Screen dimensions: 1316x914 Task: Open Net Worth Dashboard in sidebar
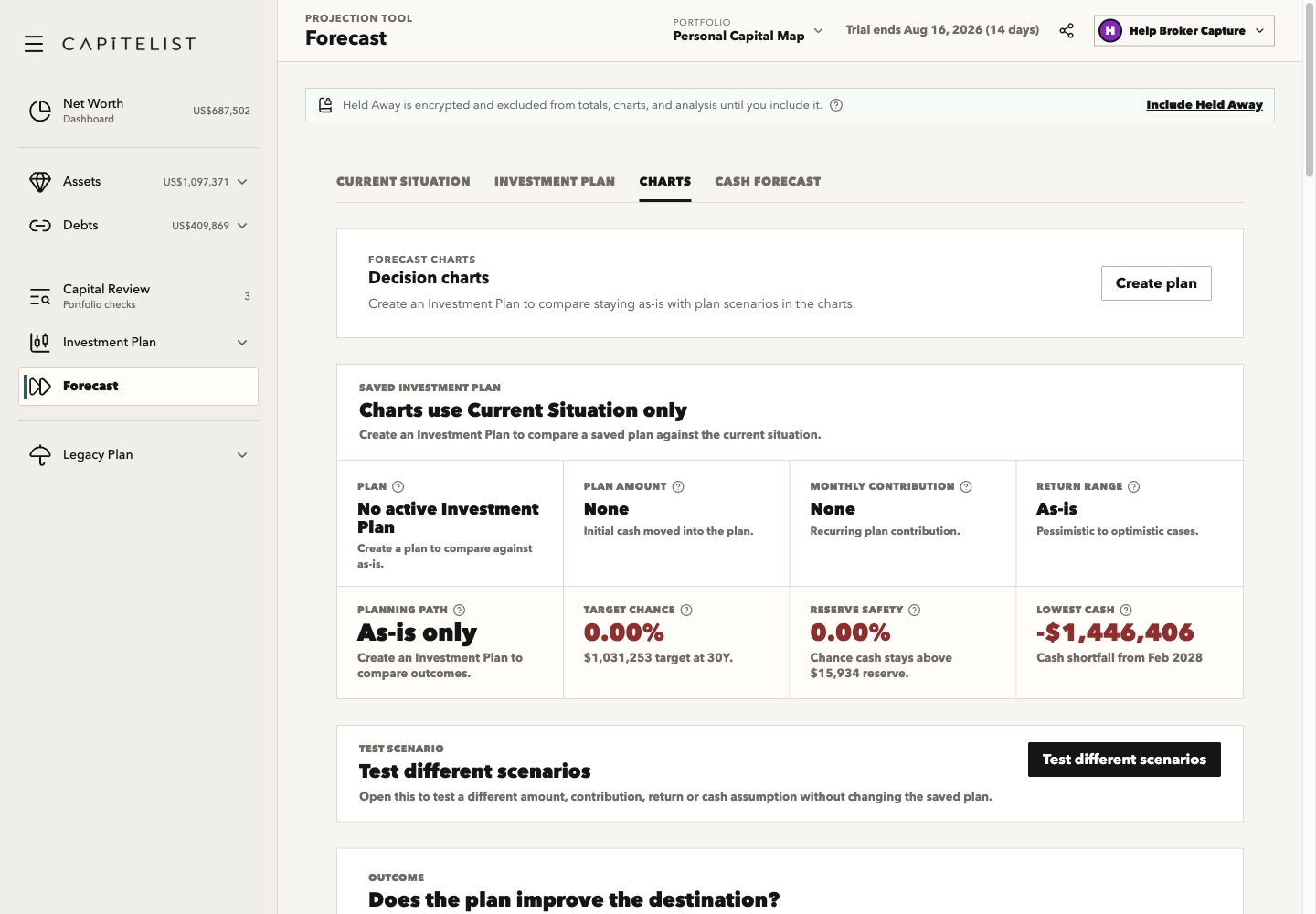[138, 111]
